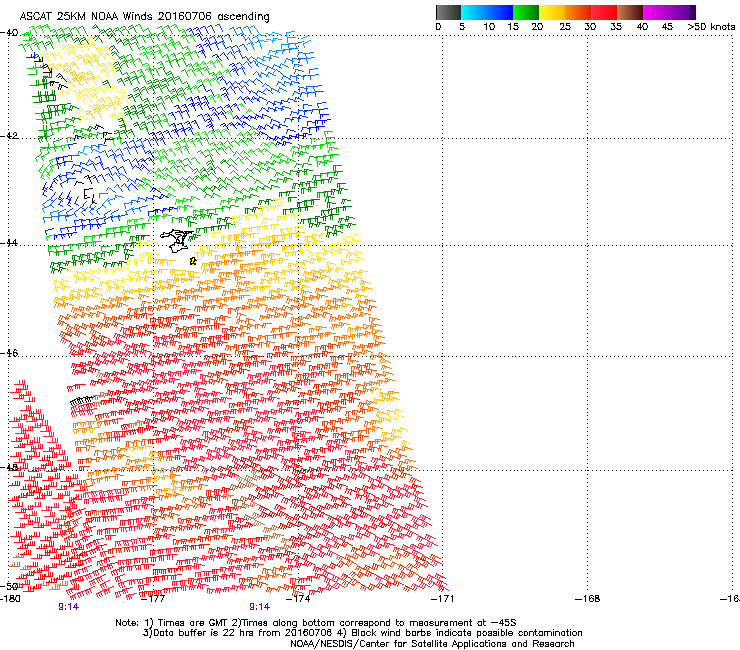Viewport: 740px width, 650px height.
Task: Click the "45" legend scale label
Action: 667,27
